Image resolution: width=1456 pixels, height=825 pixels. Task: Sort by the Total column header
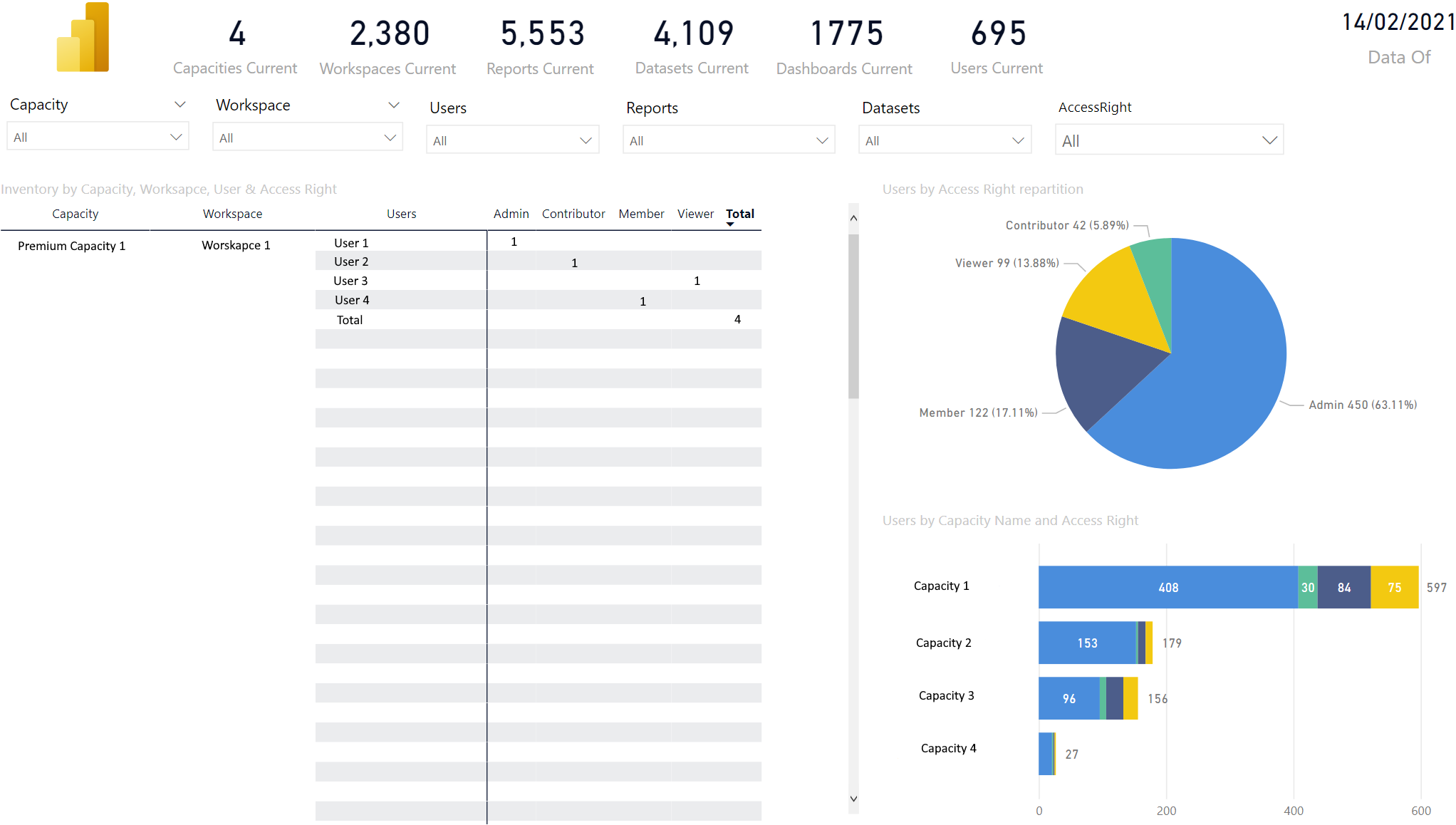point(740,214)
